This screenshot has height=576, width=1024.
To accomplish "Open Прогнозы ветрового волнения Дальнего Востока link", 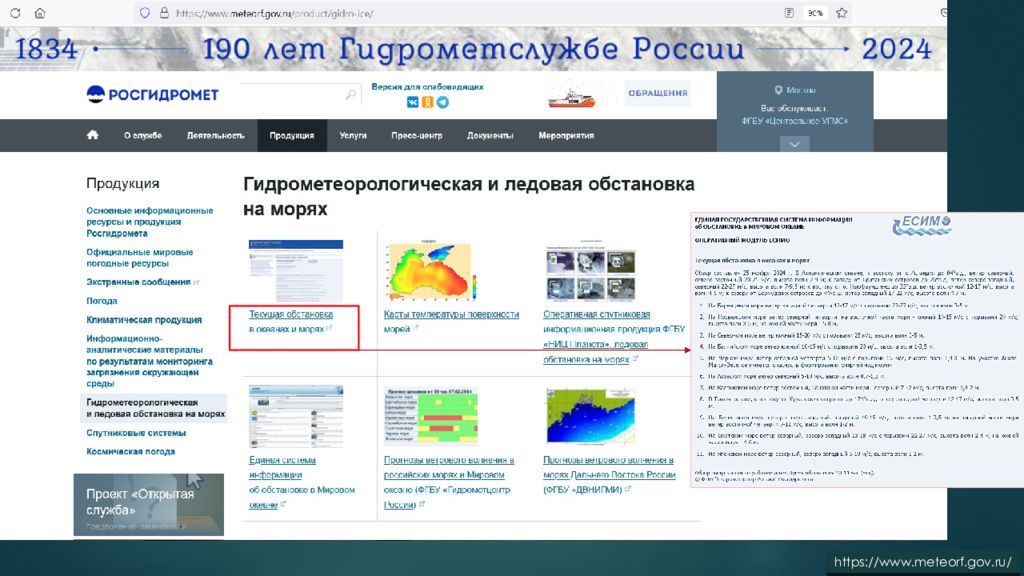I will click(x=609, y=475).
